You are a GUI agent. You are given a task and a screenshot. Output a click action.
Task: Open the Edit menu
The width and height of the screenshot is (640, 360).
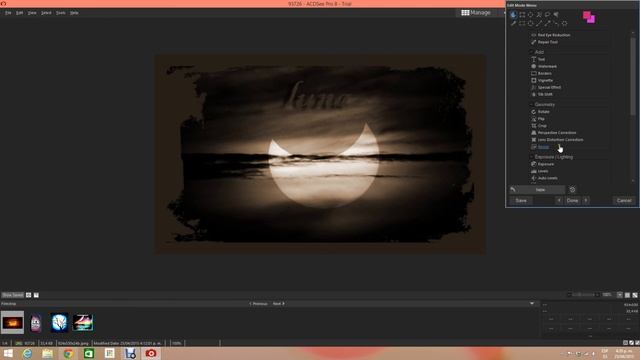click(19, 13)
